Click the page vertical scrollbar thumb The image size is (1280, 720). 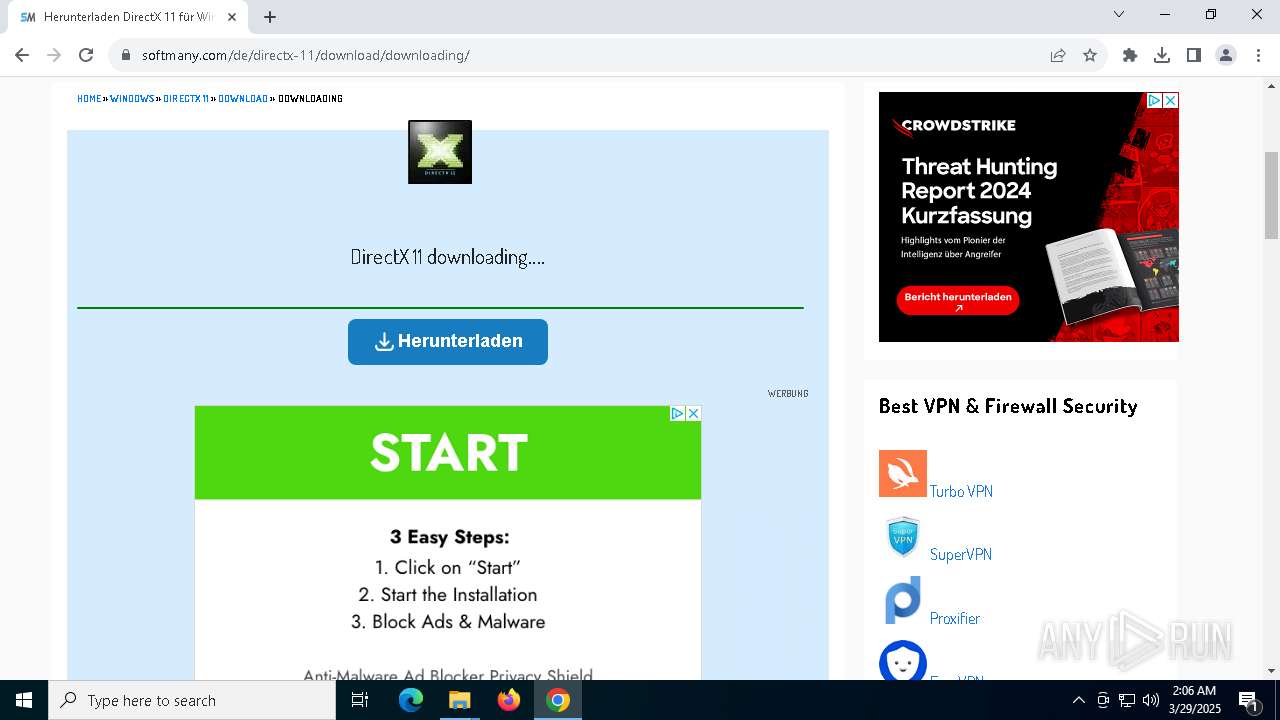coord(1271,196)
